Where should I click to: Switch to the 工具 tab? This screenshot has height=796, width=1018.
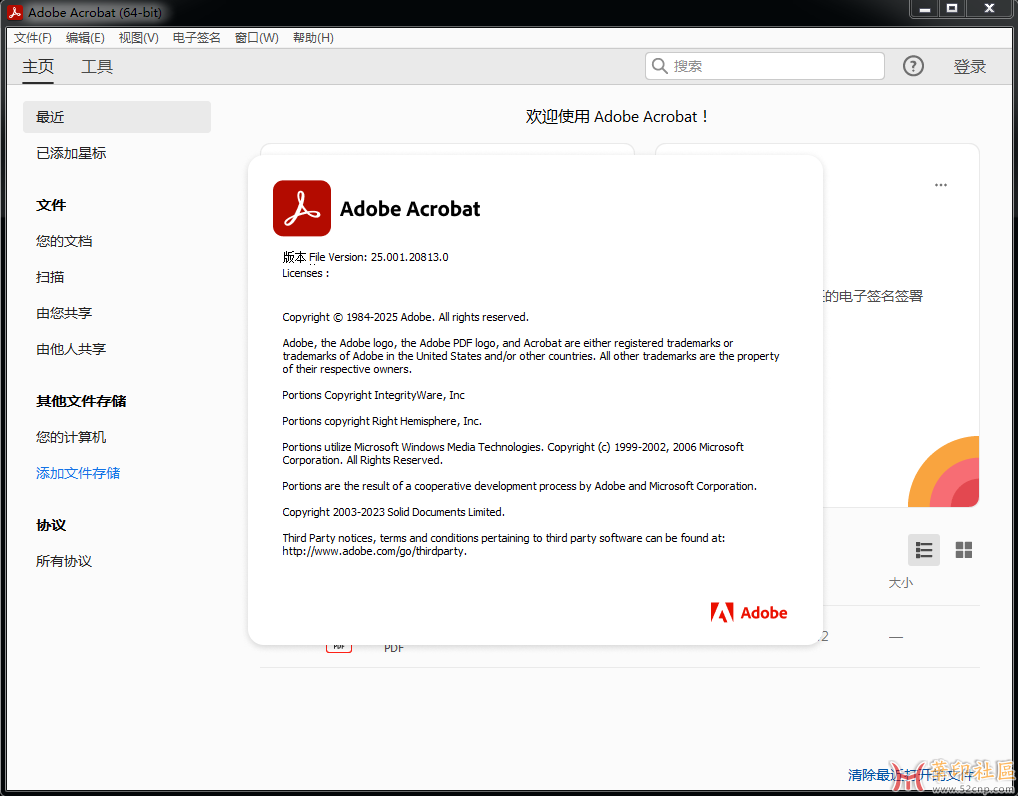(x=97, y=67)
